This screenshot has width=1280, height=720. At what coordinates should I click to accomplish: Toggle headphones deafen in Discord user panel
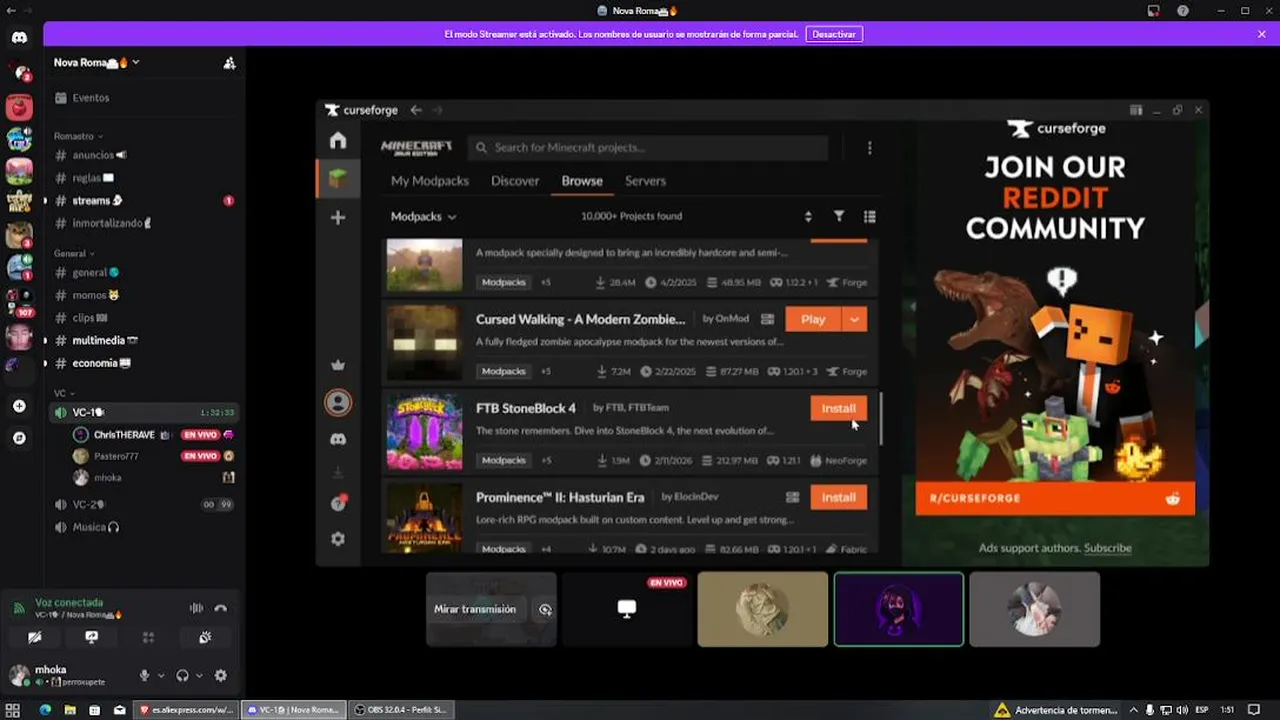pyautogui.click(x=183, y=675)
